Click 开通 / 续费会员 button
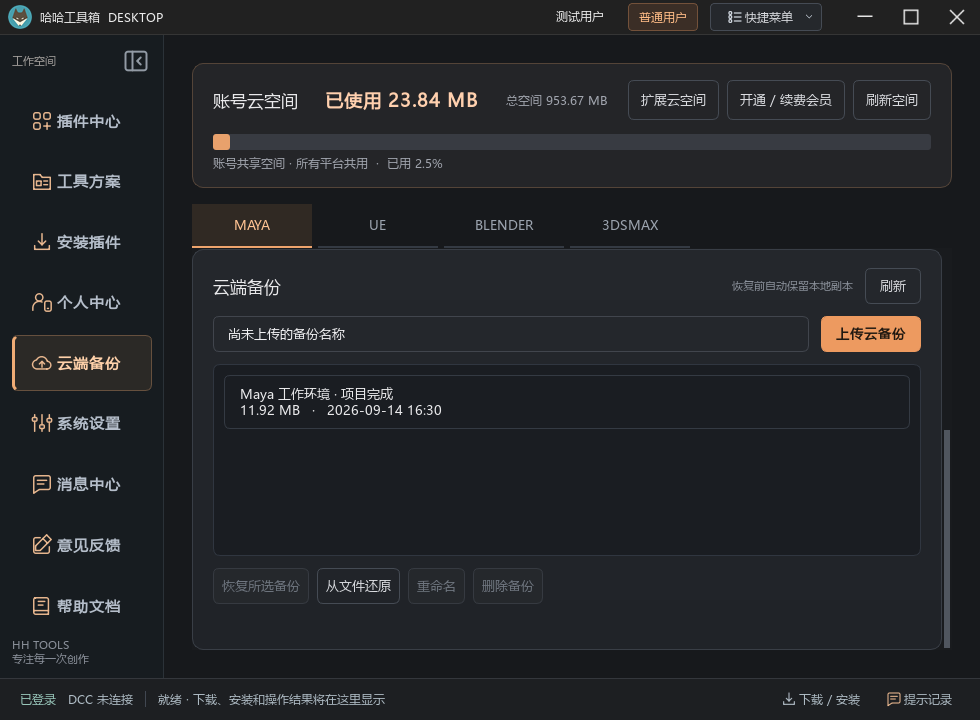This screenshot has width=980, height=720. click(786, 100)
